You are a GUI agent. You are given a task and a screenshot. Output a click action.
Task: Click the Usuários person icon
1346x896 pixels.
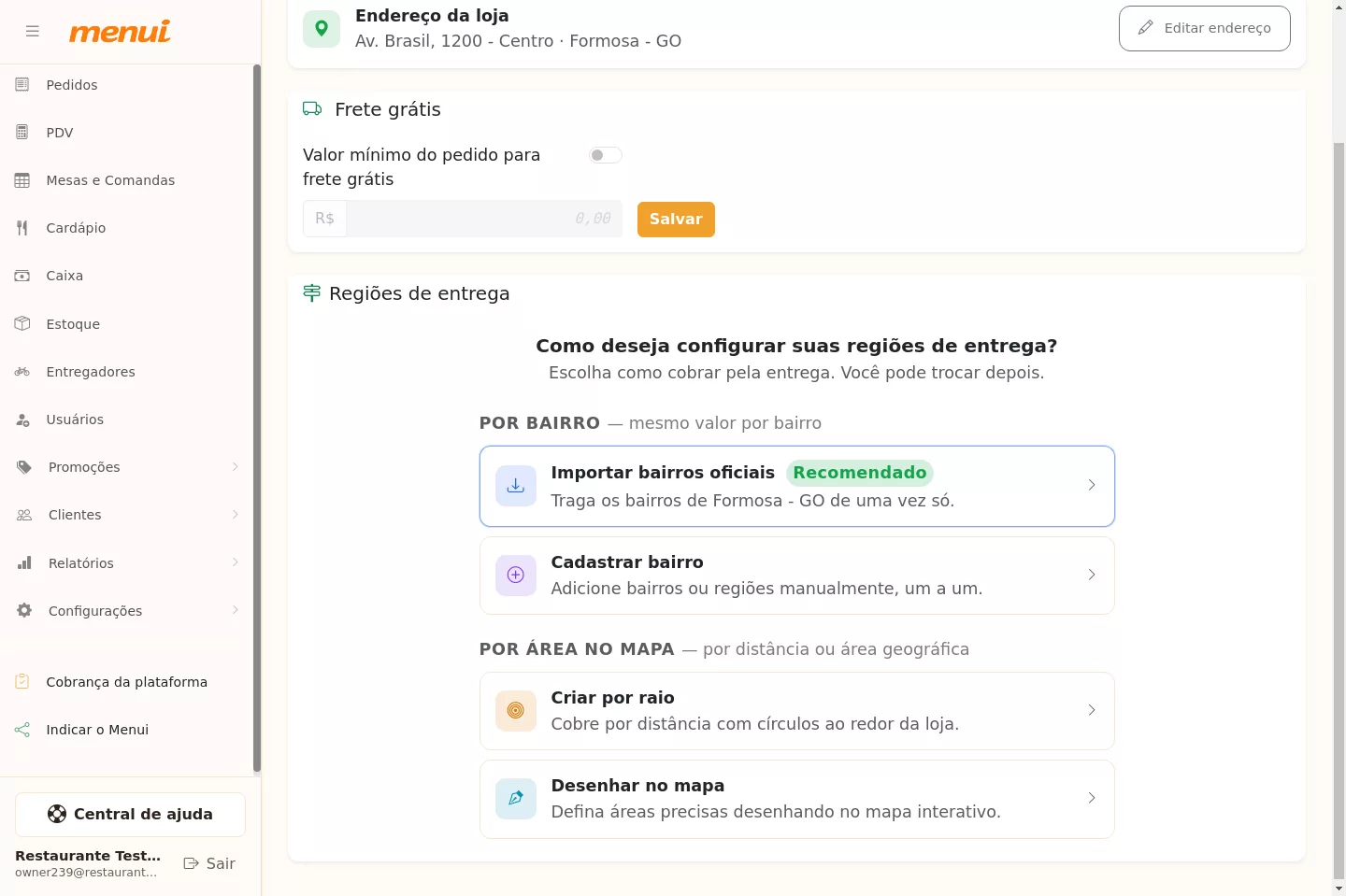tap(22, 420)
